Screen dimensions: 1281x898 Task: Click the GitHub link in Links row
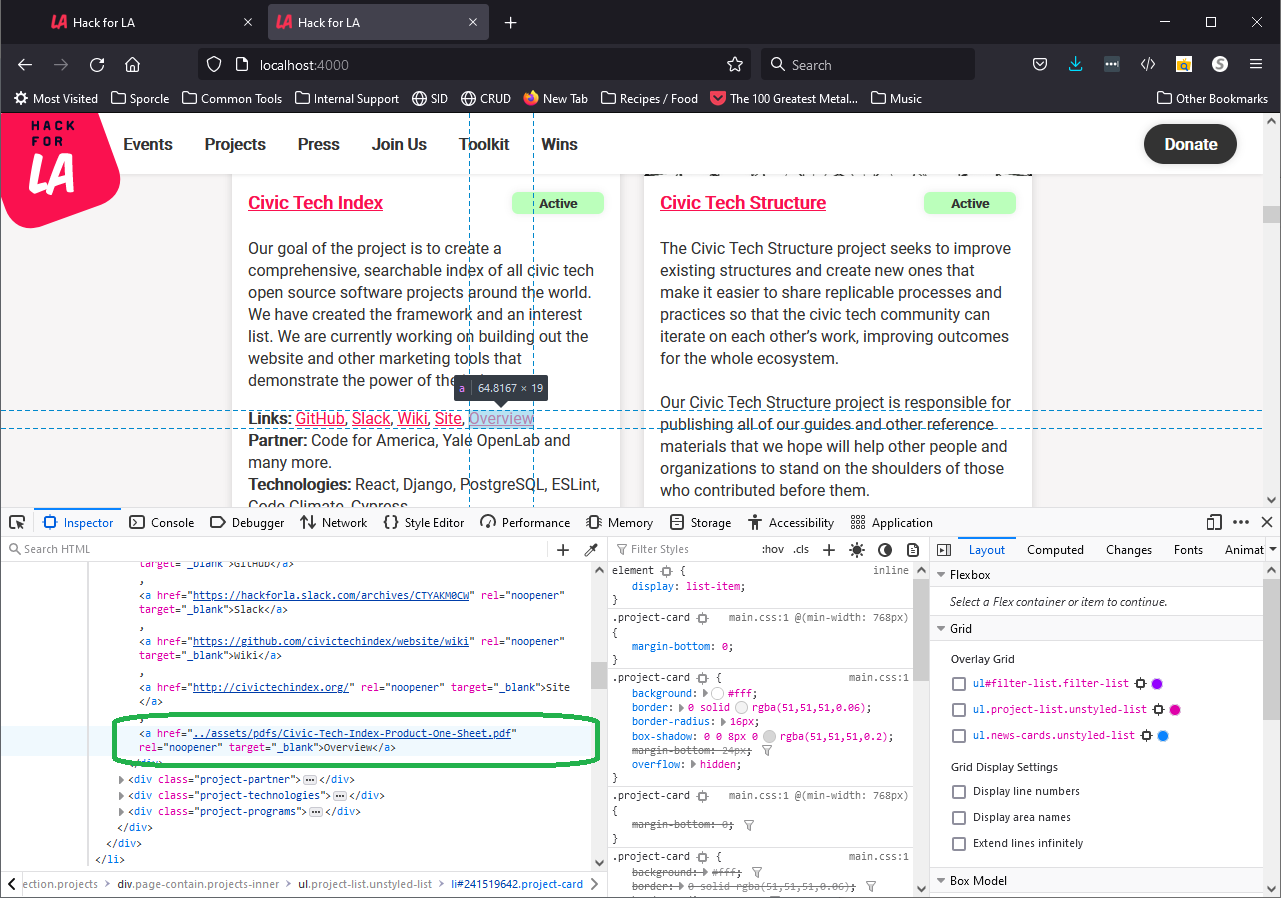(320, 418)
